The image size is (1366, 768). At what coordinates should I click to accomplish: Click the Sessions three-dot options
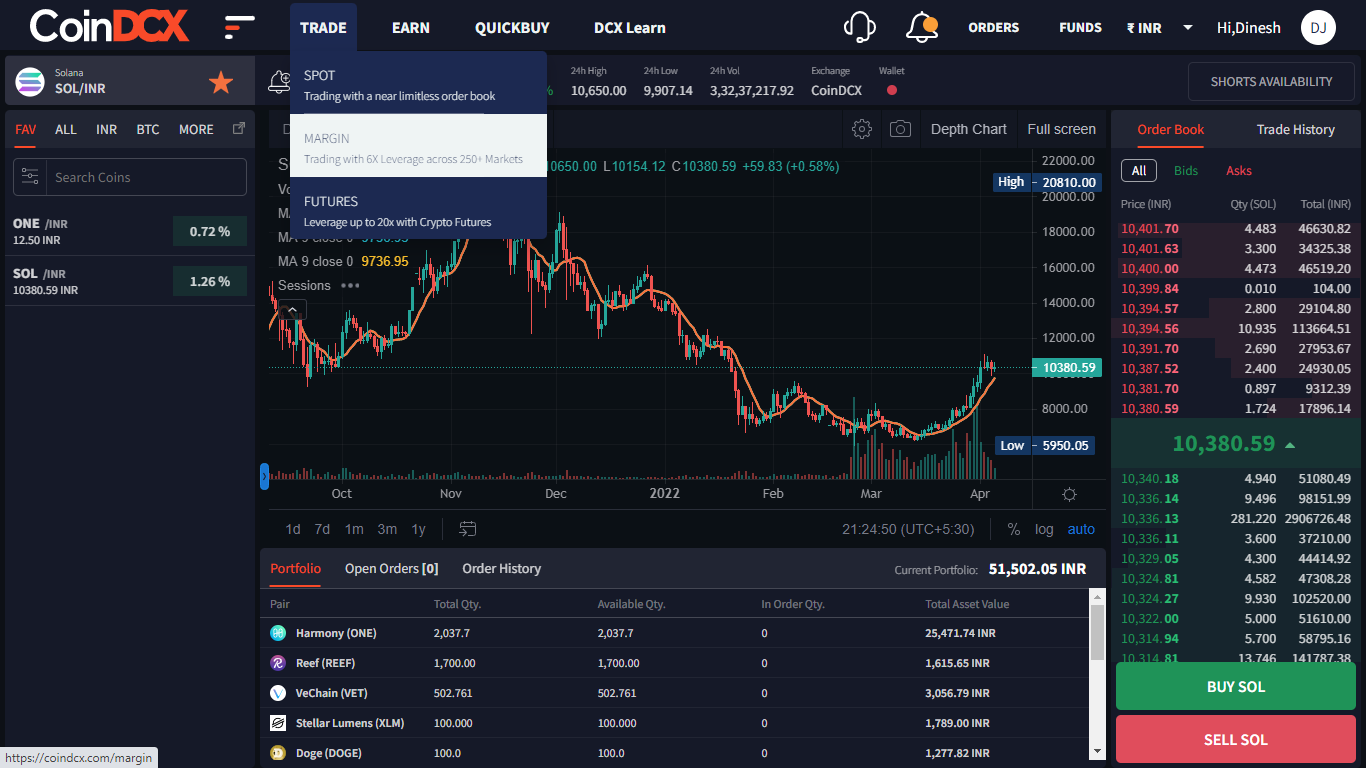(x=350, y=285)
